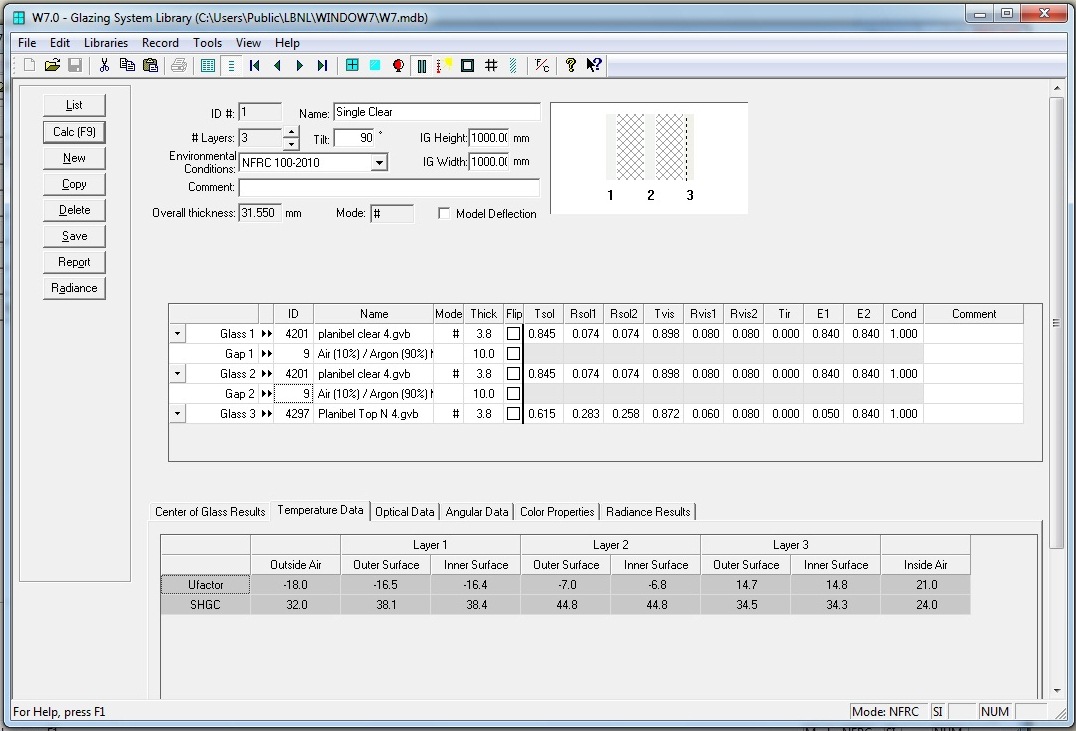Image resolution: width=1076 pixels, height=731 pixels.
Task: Tick Flip checkbox for Glass 2
Action: click(x=513, y=373)
